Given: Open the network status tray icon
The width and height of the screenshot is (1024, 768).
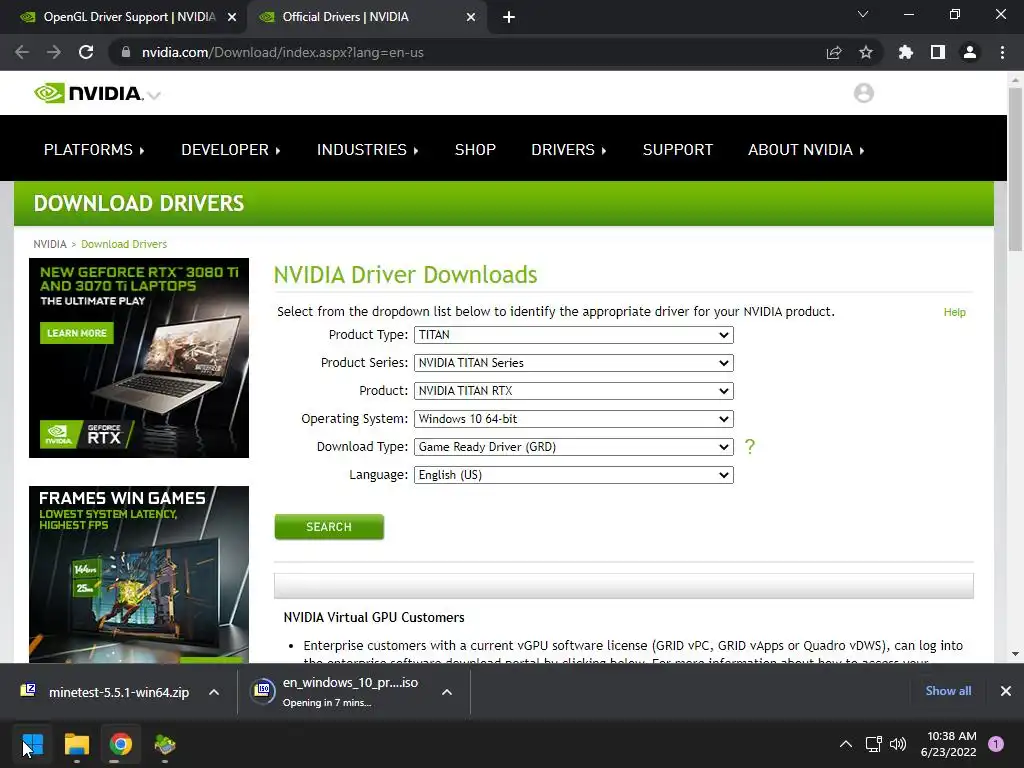Looking at the screenshot, I should [873, 744].
